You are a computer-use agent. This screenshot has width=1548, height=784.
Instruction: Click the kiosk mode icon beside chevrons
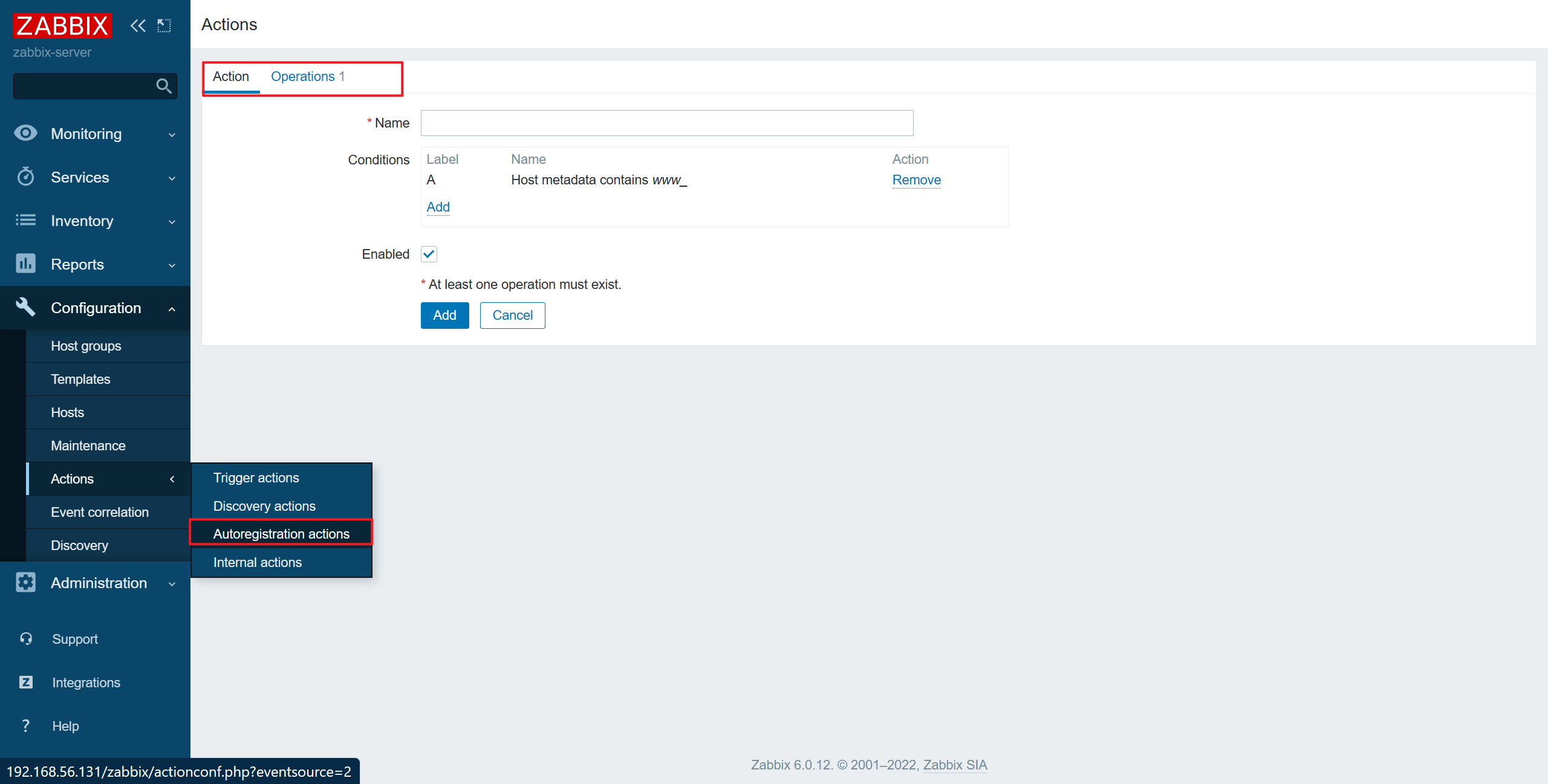[164, 25]
